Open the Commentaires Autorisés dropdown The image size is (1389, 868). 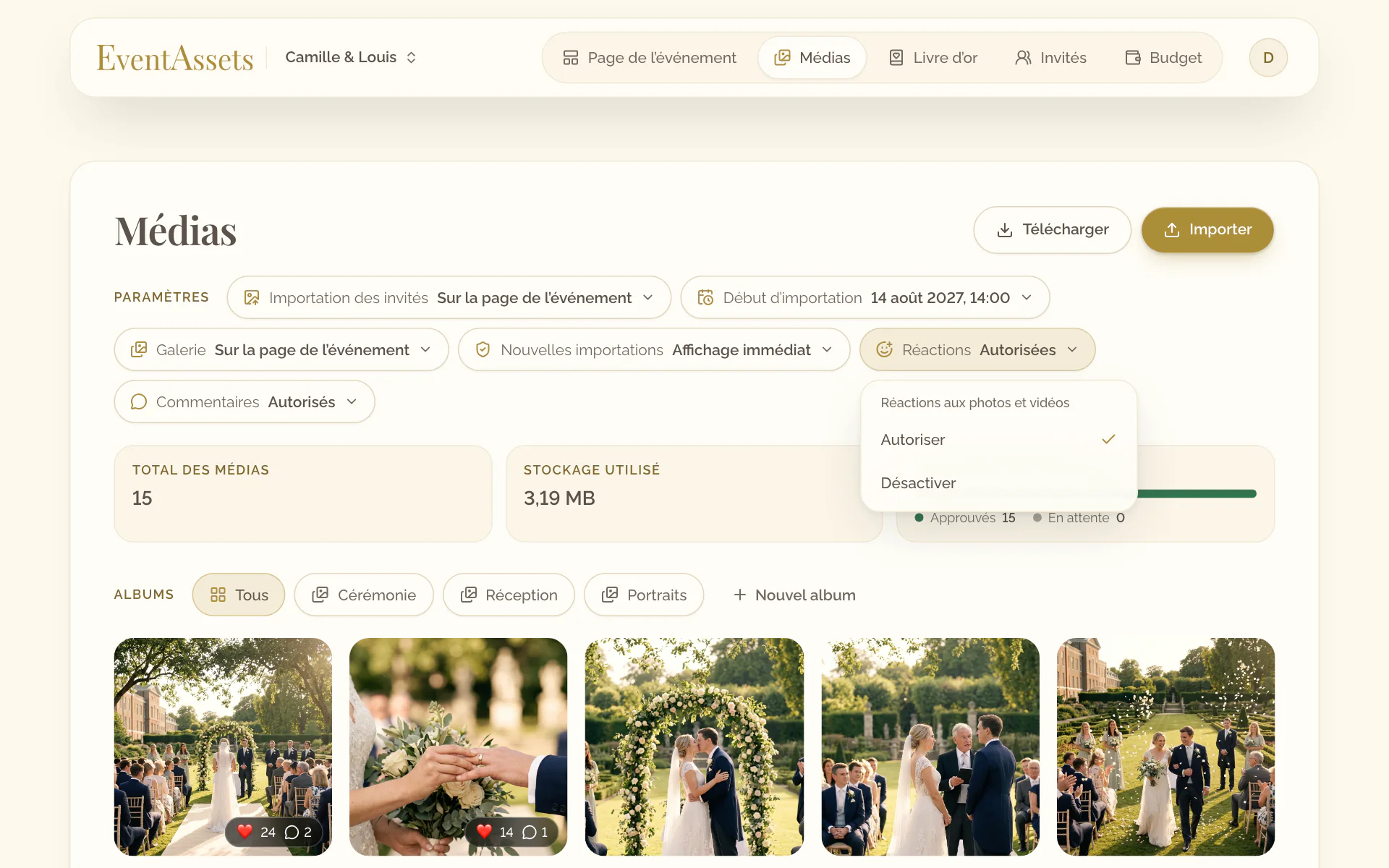pos(245,402)
